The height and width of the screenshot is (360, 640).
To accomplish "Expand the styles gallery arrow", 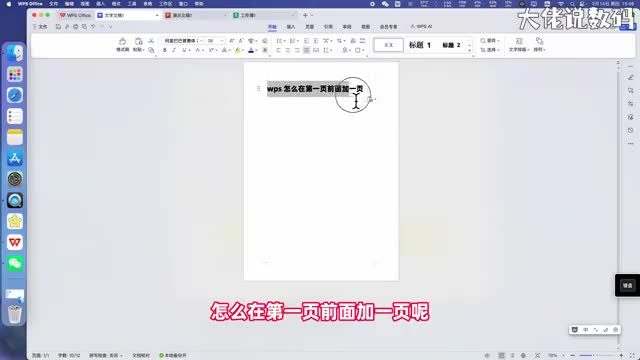I will 470,50.
